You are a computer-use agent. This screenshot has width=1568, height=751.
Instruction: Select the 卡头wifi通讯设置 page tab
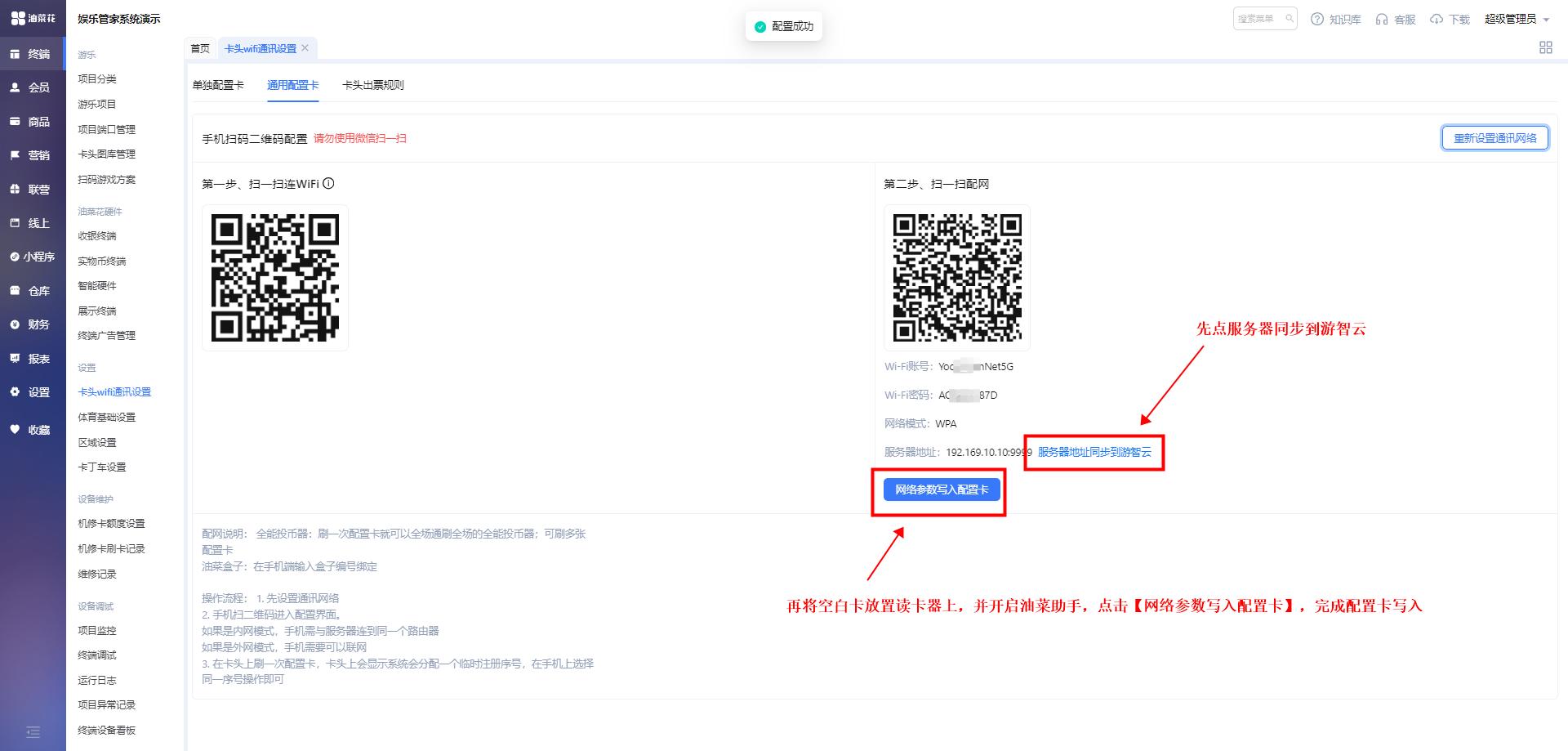(261, 48)
